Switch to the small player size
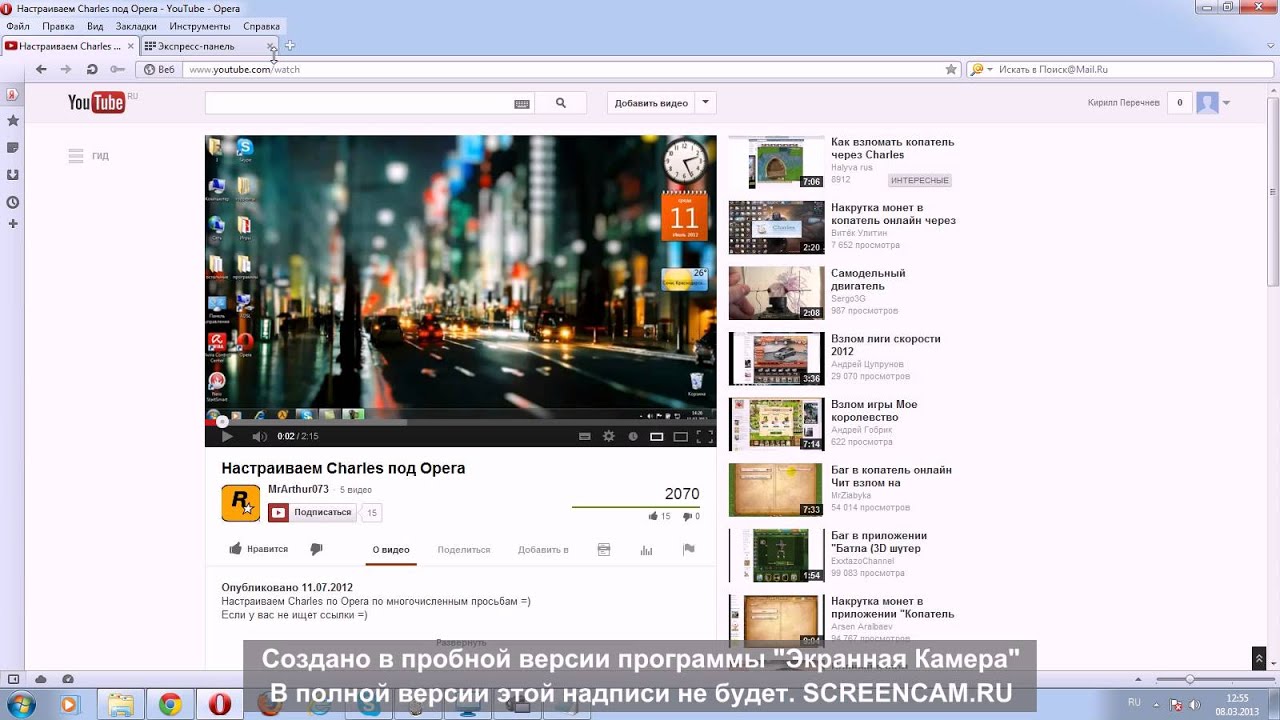The image size is (1280, 720). pos(657,436)
